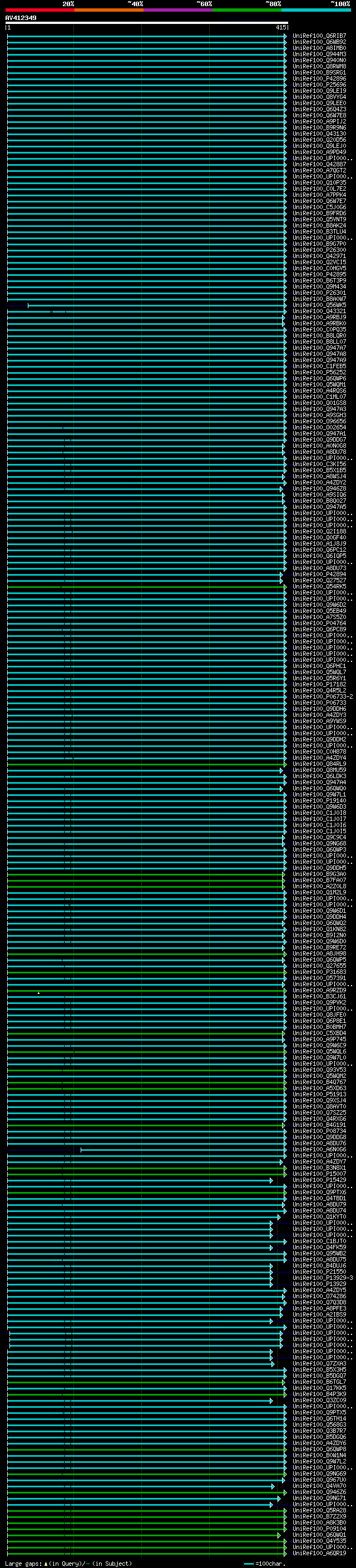Select hit UniRef100_P19140
356x1568 pixels.
click(319, 800)
